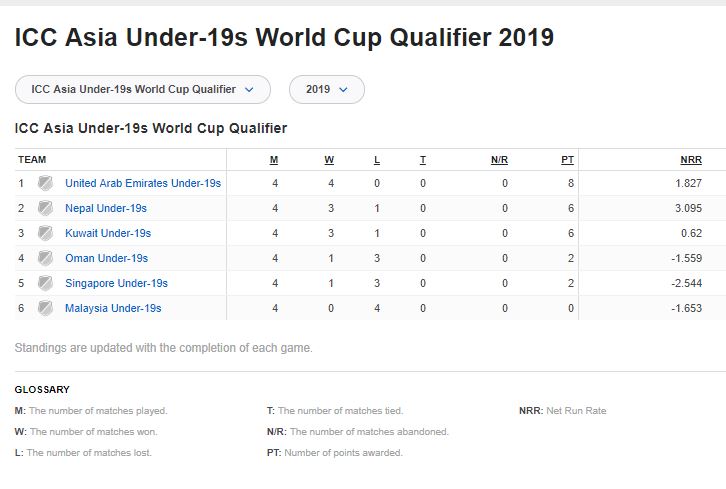Click the NRR column header
Image resolution: width=726 pixels, height=489 pixels.
click(691, 160)
